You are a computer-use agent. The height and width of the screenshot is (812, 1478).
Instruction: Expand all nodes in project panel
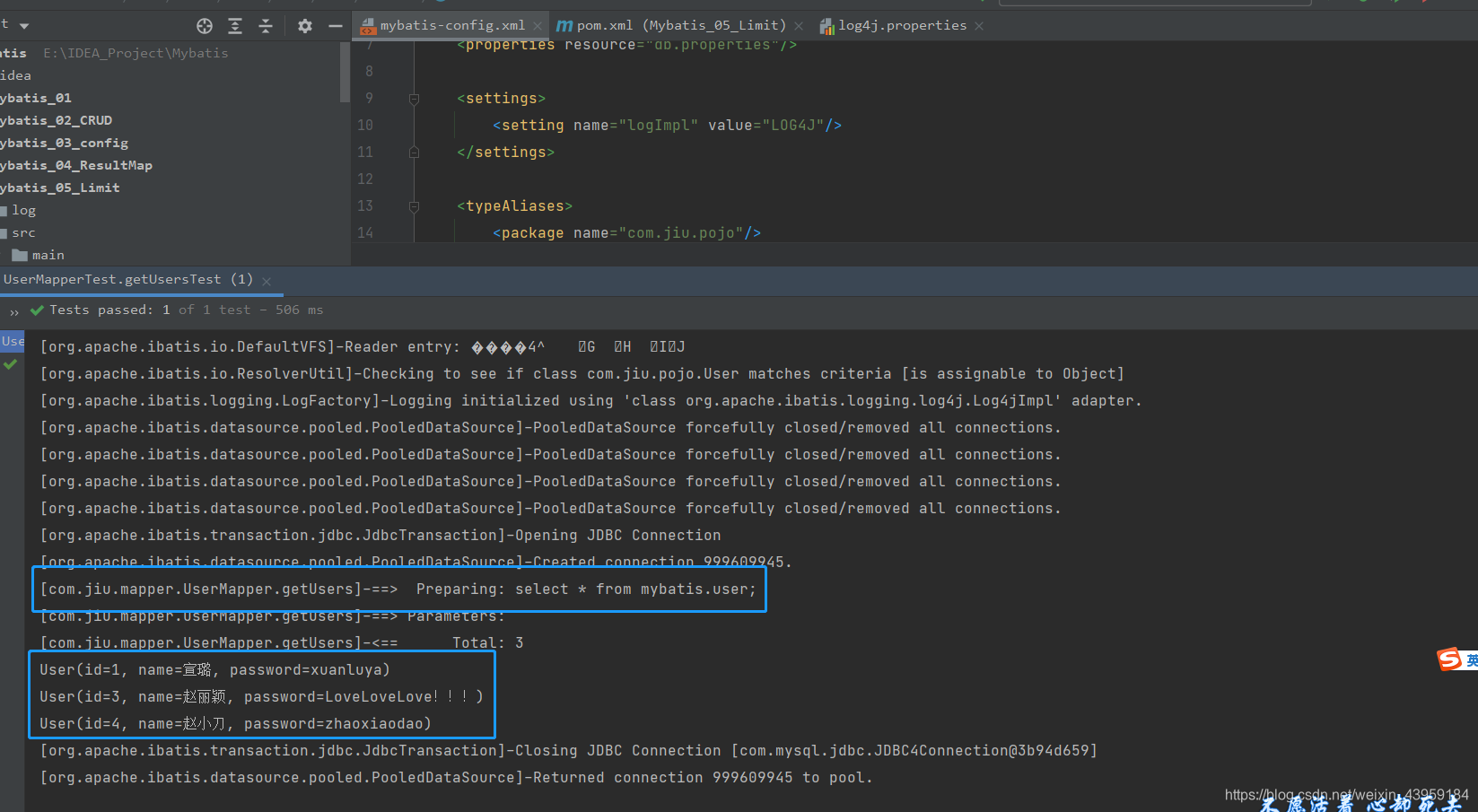(x=235, y=26)
